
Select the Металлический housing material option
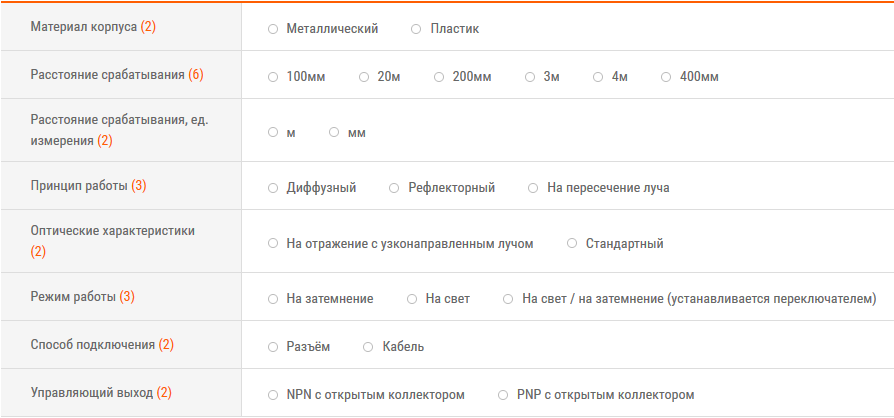click(273, 29)
